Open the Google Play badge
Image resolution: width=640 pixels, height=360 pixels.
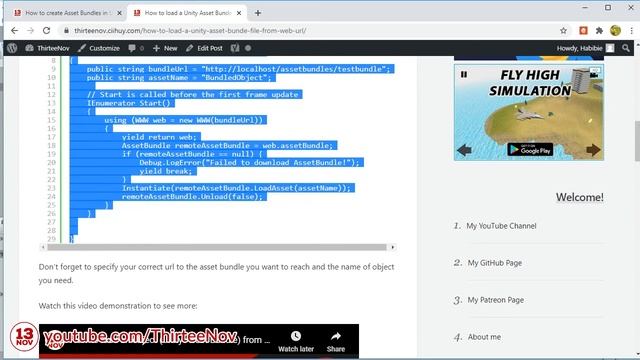click(x=530, y=149)
